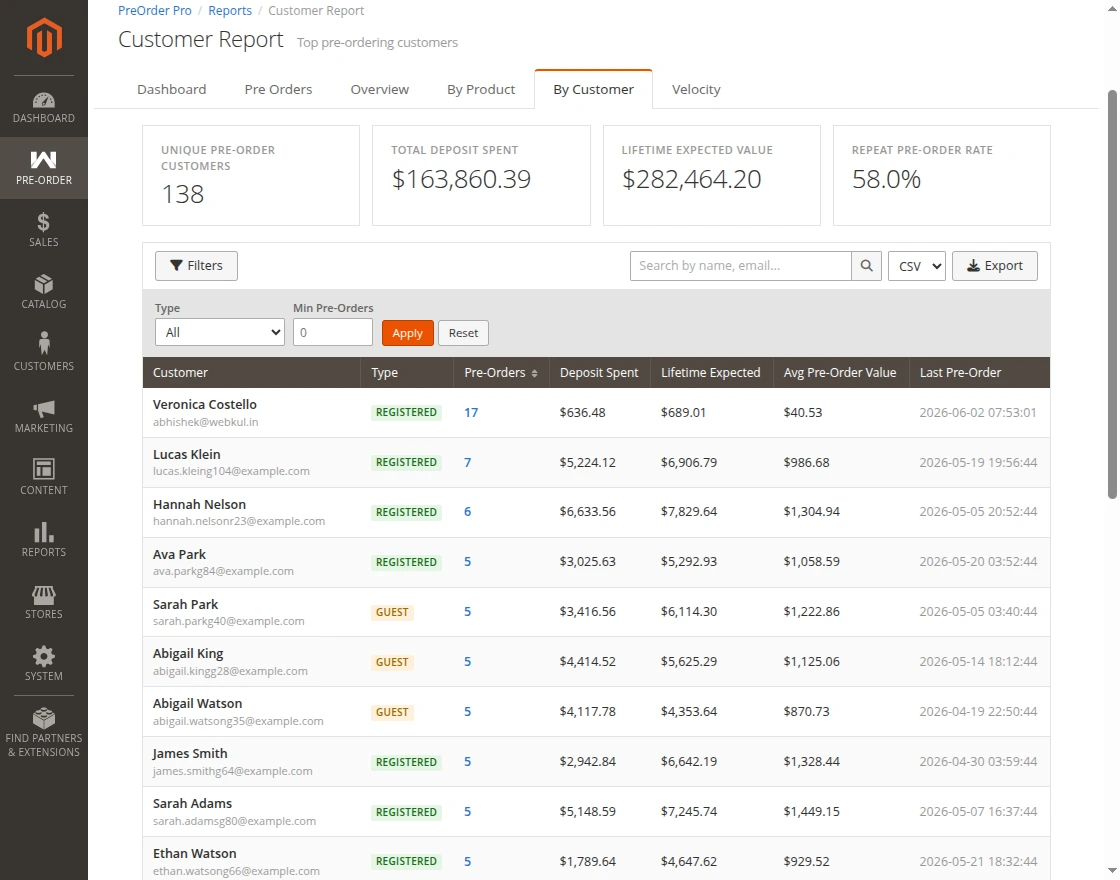The image size is (1120, 880).
Task: Click Sarah Adams avg value $1,449.15
Action: coord(811,811)
